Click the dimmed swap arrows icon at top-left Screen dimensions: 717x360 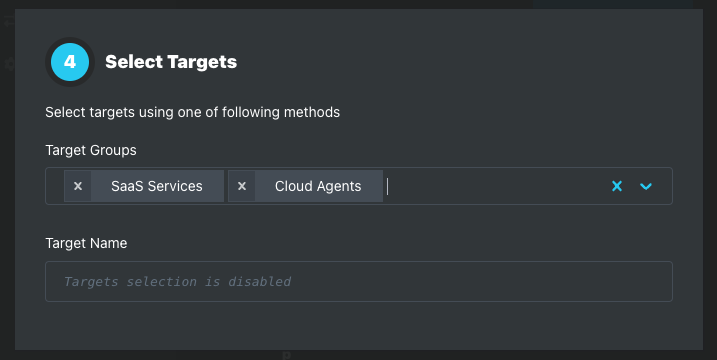coord(8,21)
